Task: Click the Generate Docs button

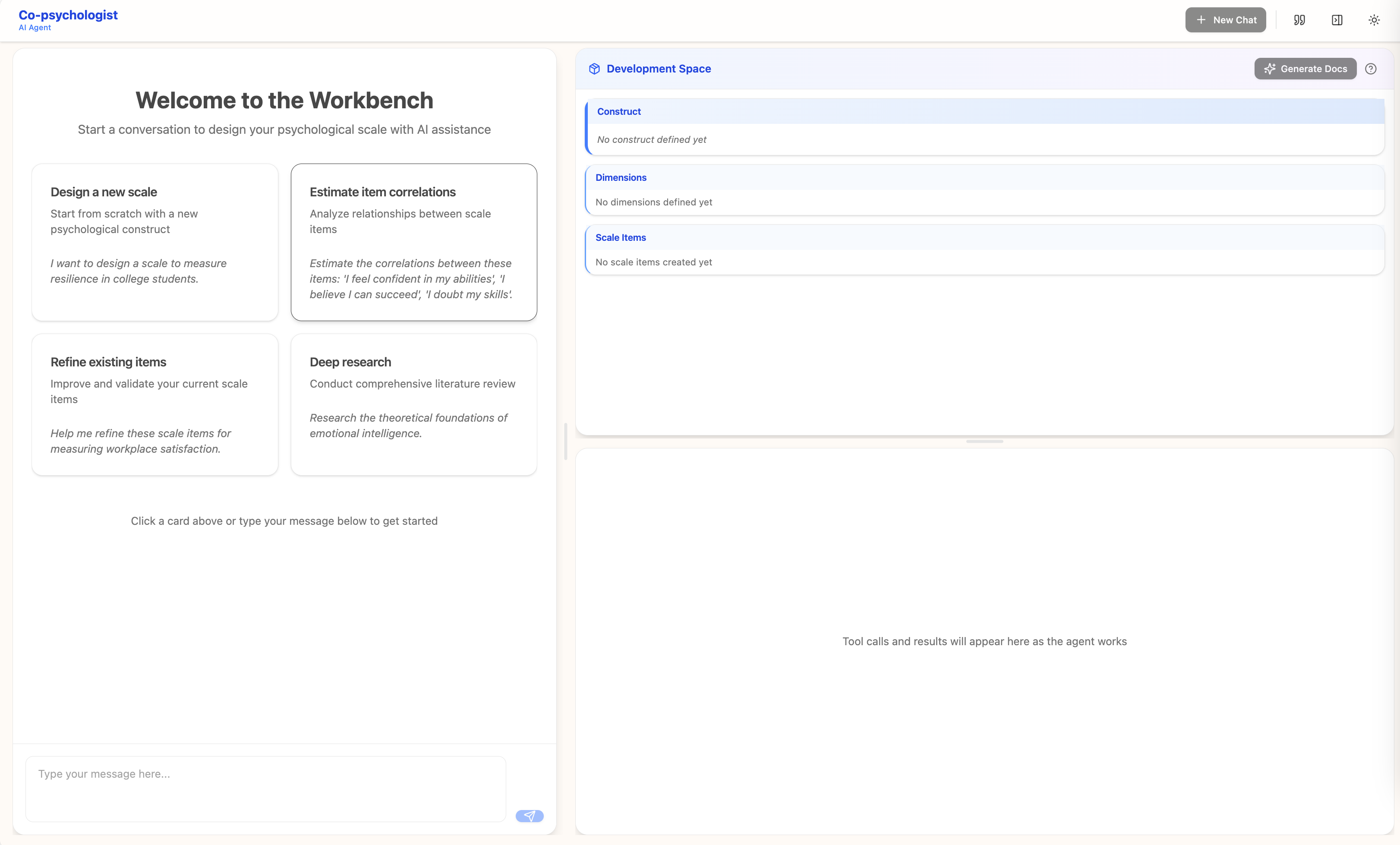Action: pos(1305,69)
